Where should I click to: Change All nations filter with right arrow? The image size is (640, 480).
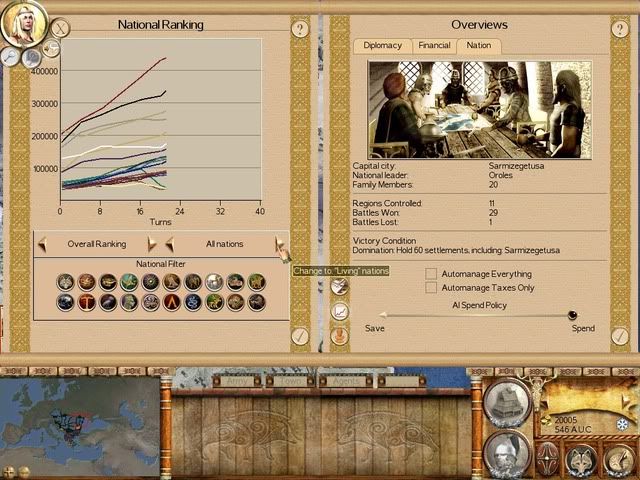pyautogui.click(x=279, y=244)
